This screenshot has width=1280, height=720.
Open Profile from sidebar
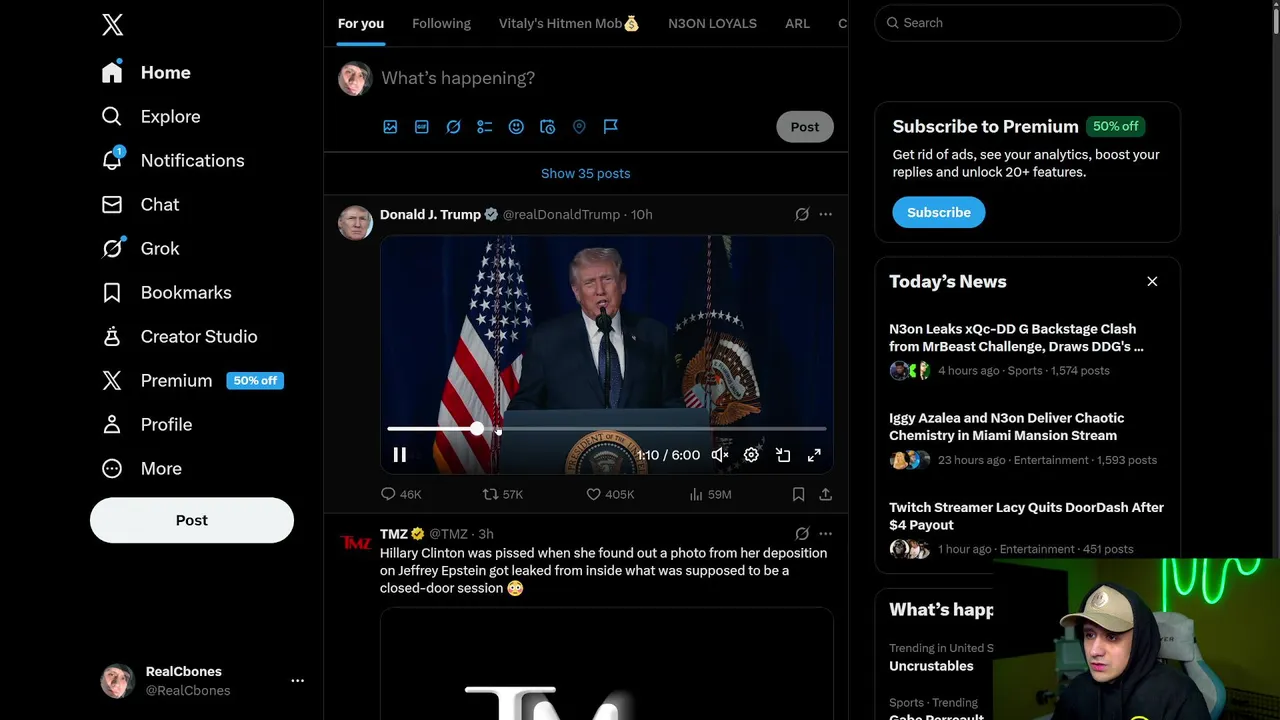tap(147, 425)
